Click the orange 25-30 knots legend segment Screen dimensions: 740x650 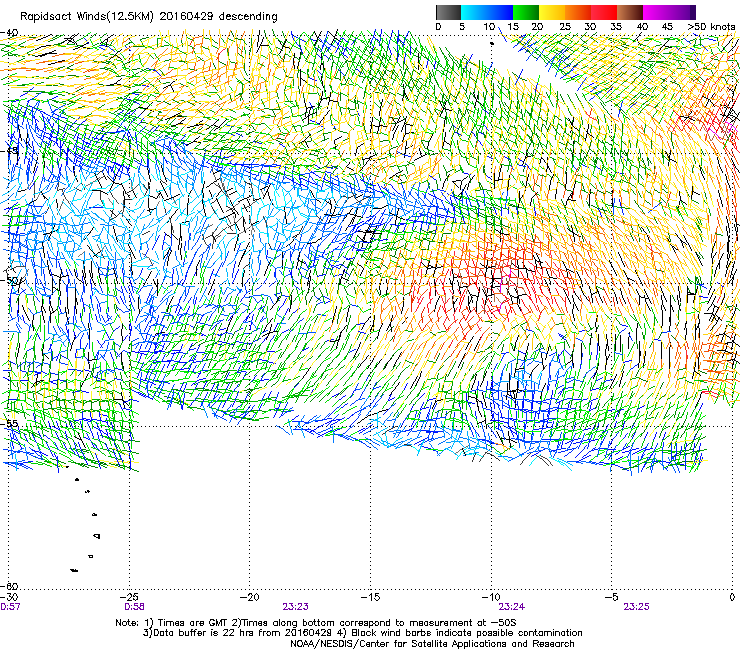pyautogui.click(x=578, y=12)
